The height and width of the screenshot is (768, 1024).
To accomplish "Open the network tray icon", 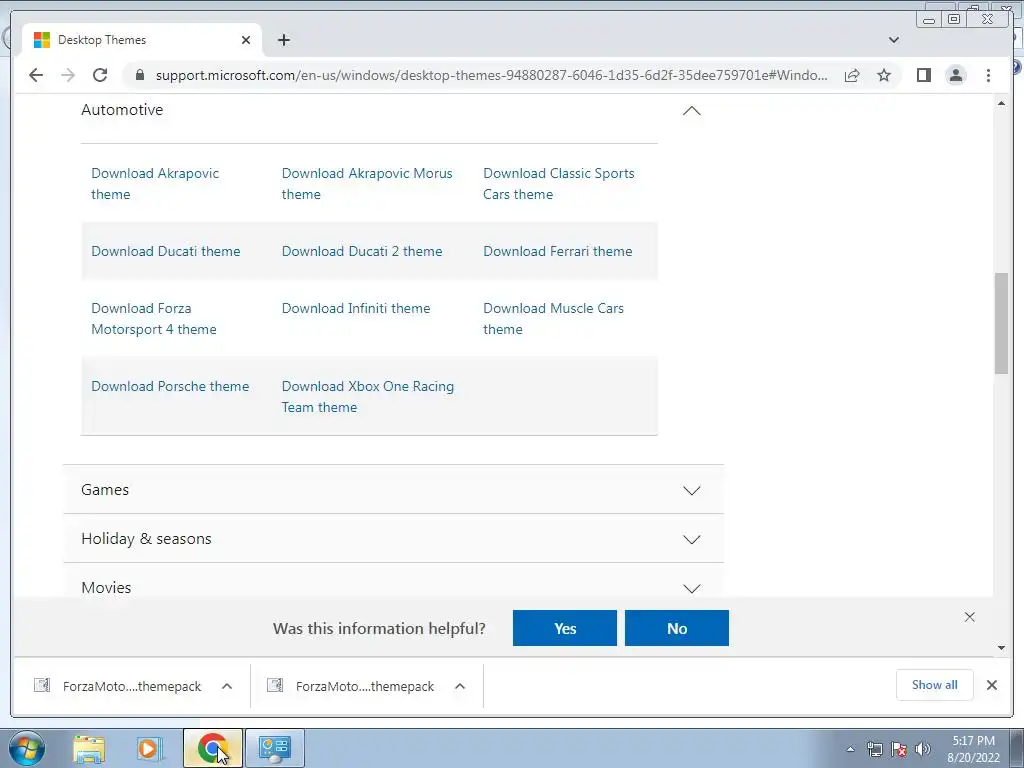I will [874, 749].
